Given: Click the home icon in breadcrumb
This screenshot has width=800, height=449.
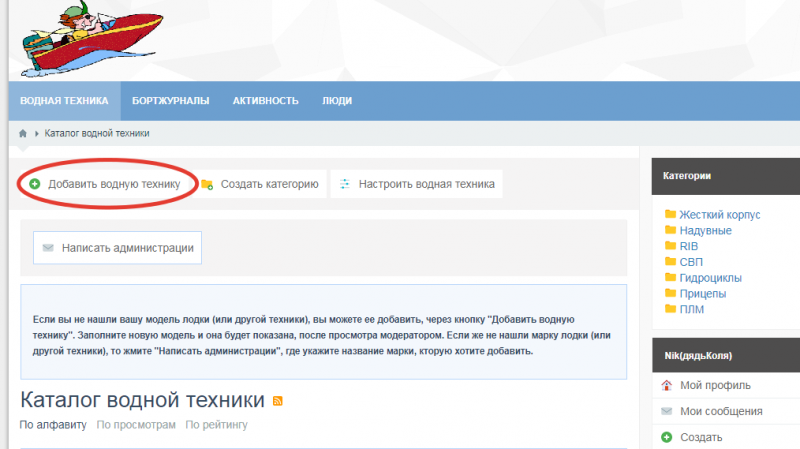Looking at the screenshot, I should [x=23, y=133].
